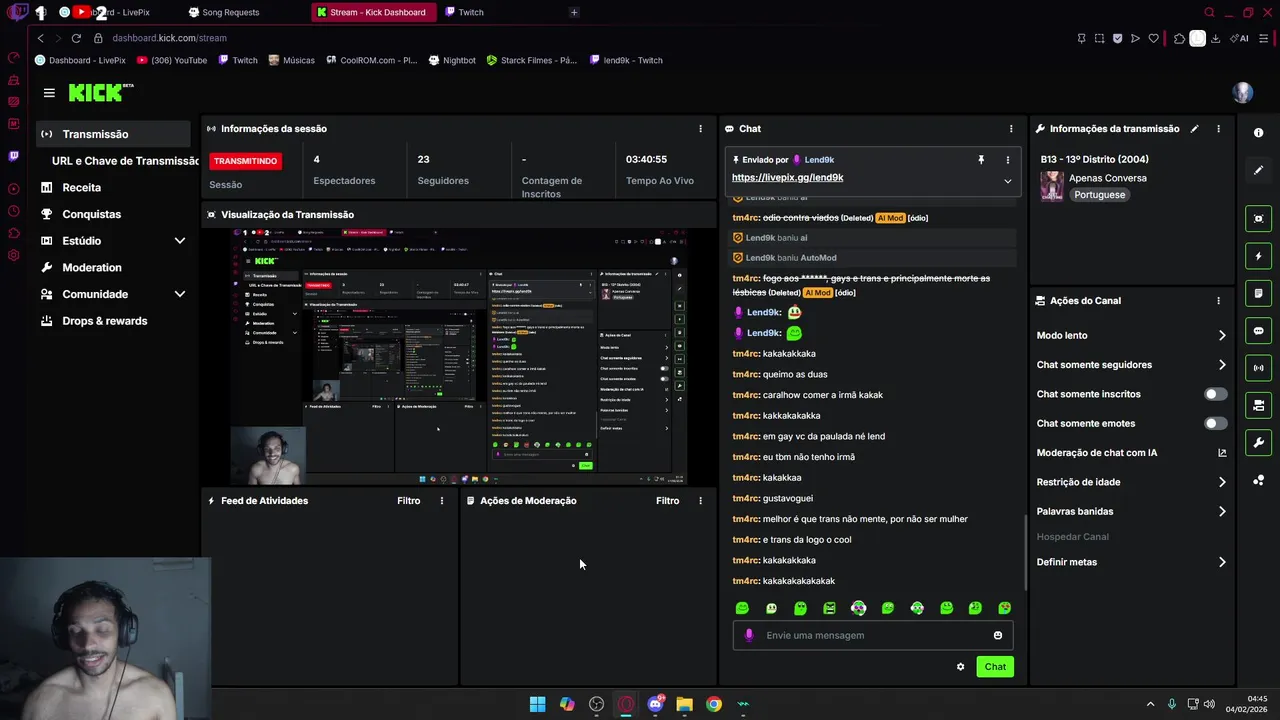
Task: Click the purple microphone icon in chat input
Action: coord(749,635)
